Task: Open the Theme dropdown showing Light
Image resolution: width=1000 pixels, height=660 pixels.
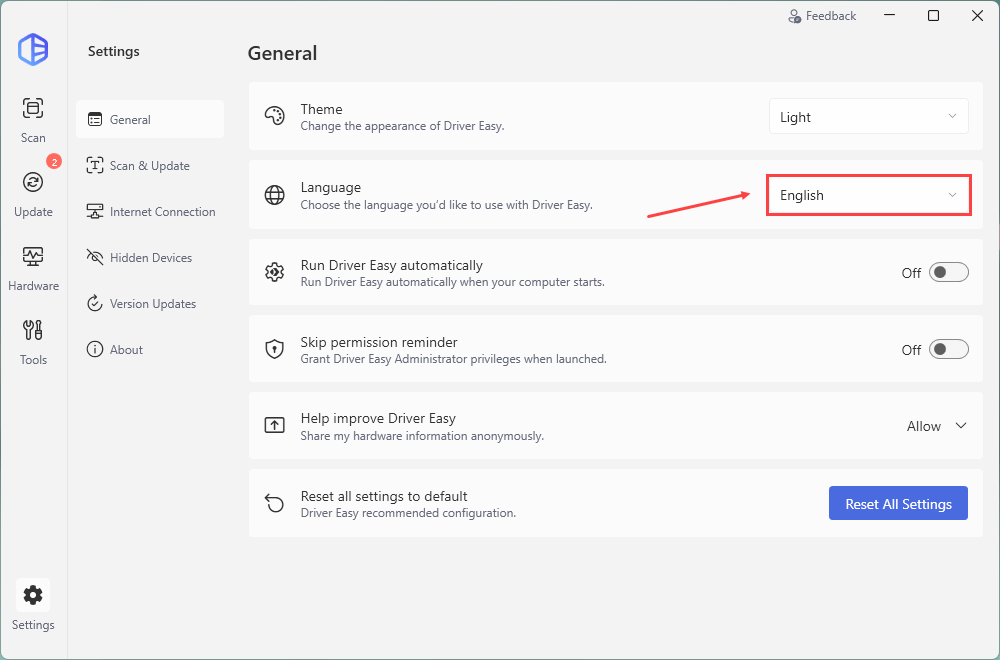Action: tap(868, 117)
